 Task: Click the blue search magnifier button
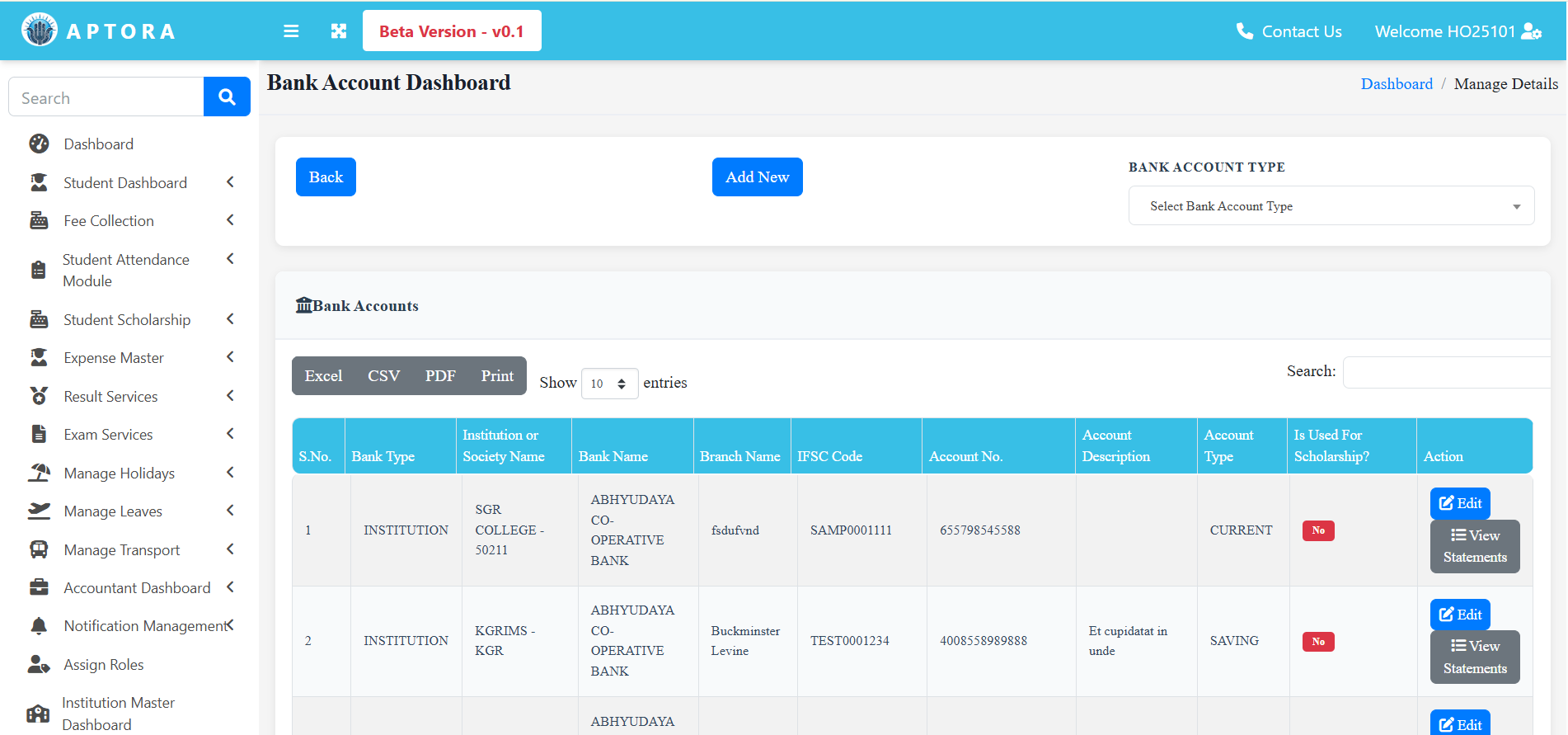227,97
